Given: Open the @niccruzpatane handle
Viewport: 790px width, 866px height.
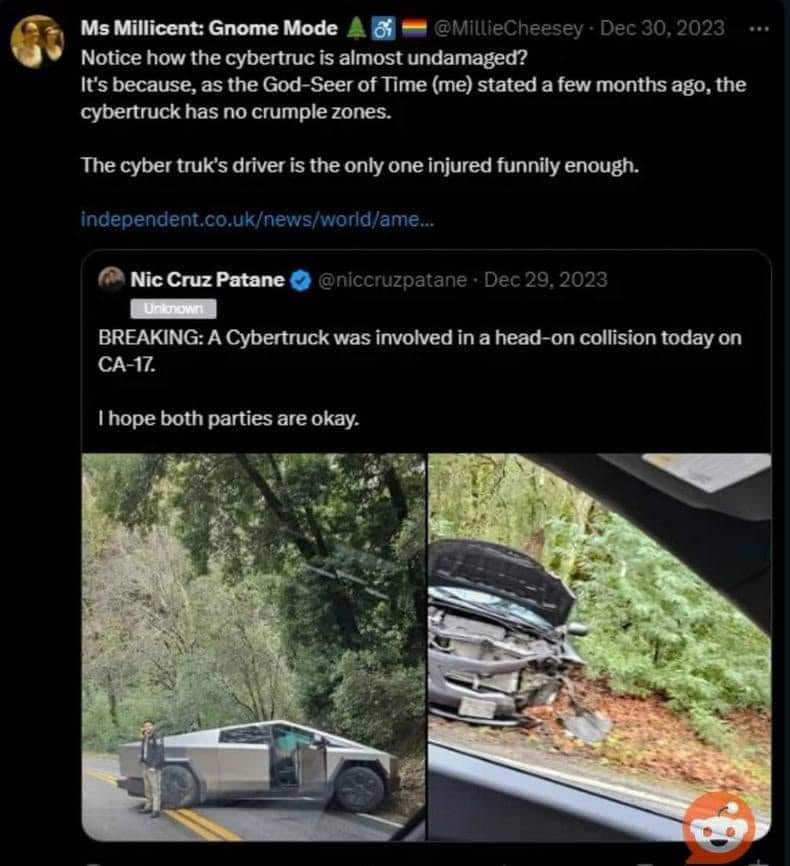Looking at the screenshot, I should [x=391, y=281].
